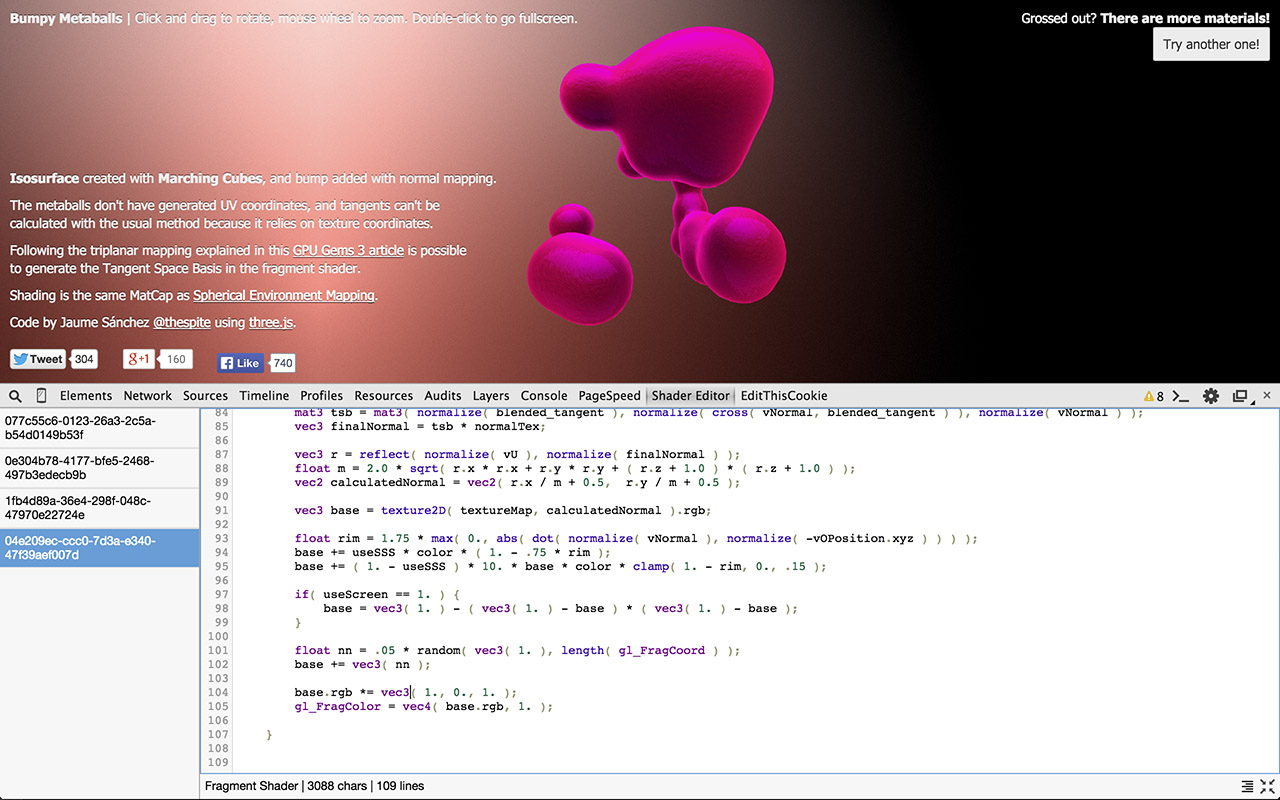The image size is (1280, 800).
Task: Switch to the PageSpeed tab
Action: 609,396
